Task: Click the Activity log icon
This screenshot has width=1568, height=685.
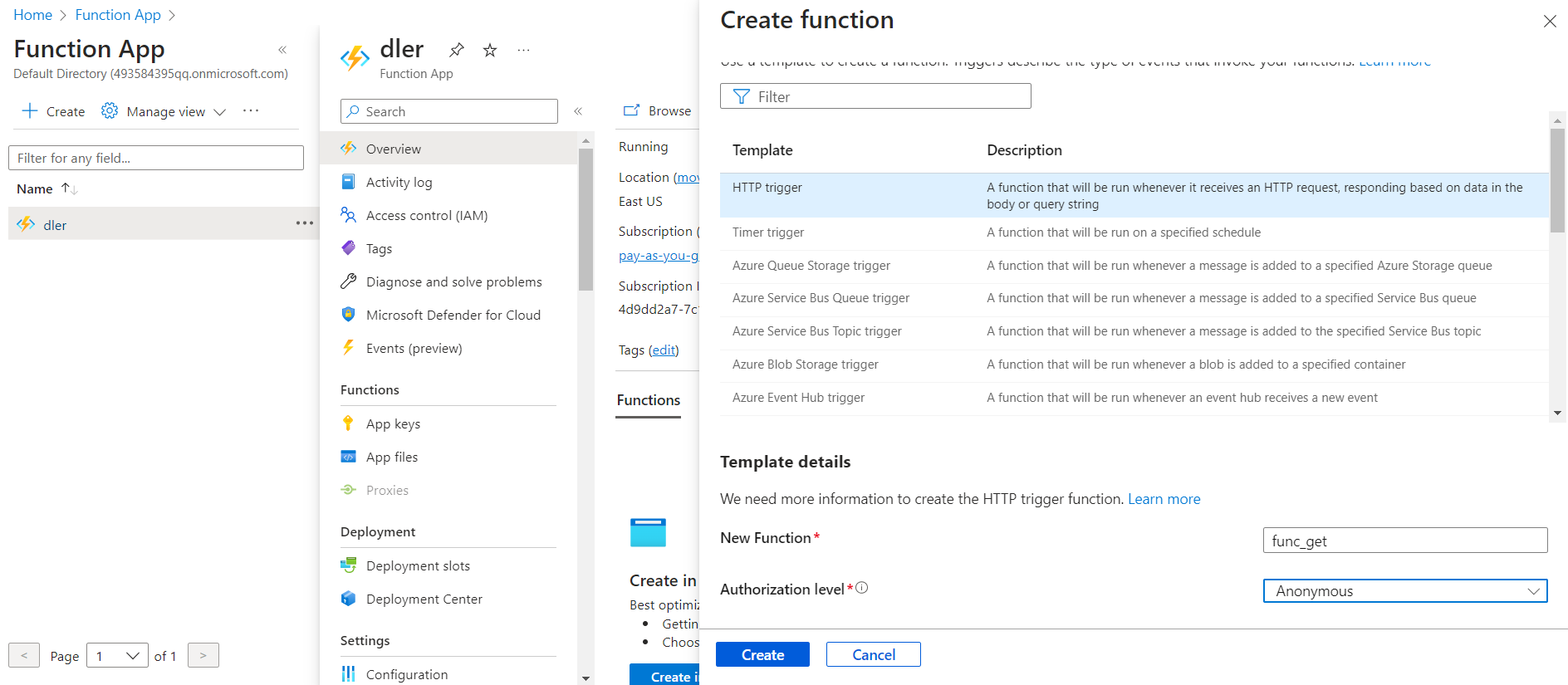Action: (349, 182)
